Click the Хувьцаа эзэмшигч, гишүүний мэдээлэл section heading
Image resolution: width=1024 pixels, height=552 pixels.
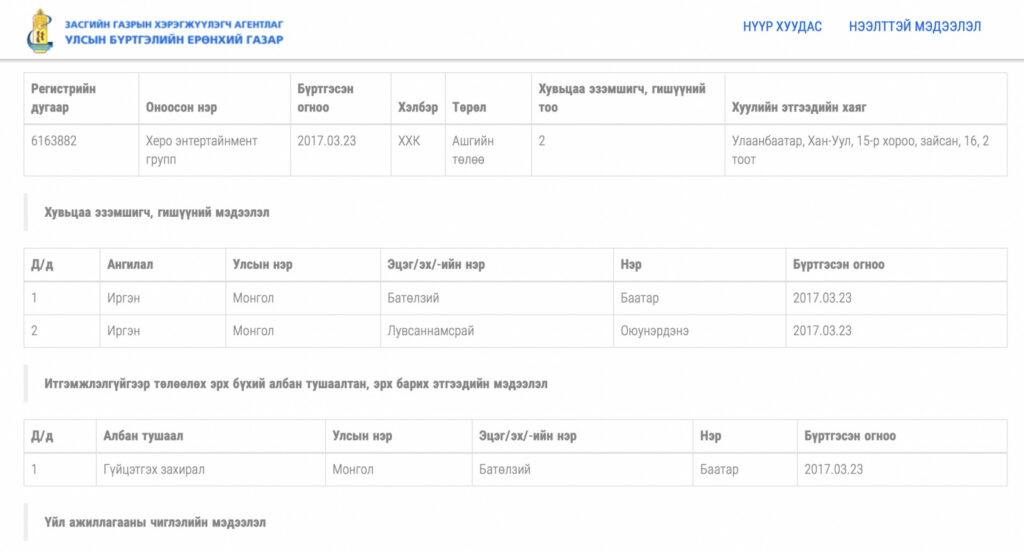coord(156,212)
